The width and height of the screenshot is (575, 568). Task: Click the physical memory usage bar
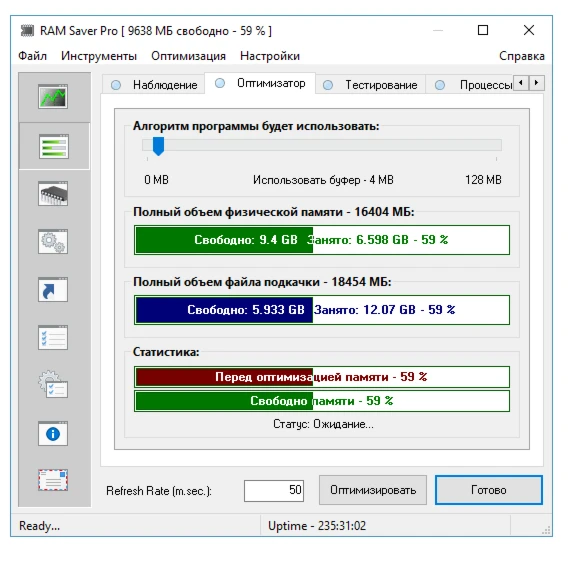coord(322,240)
